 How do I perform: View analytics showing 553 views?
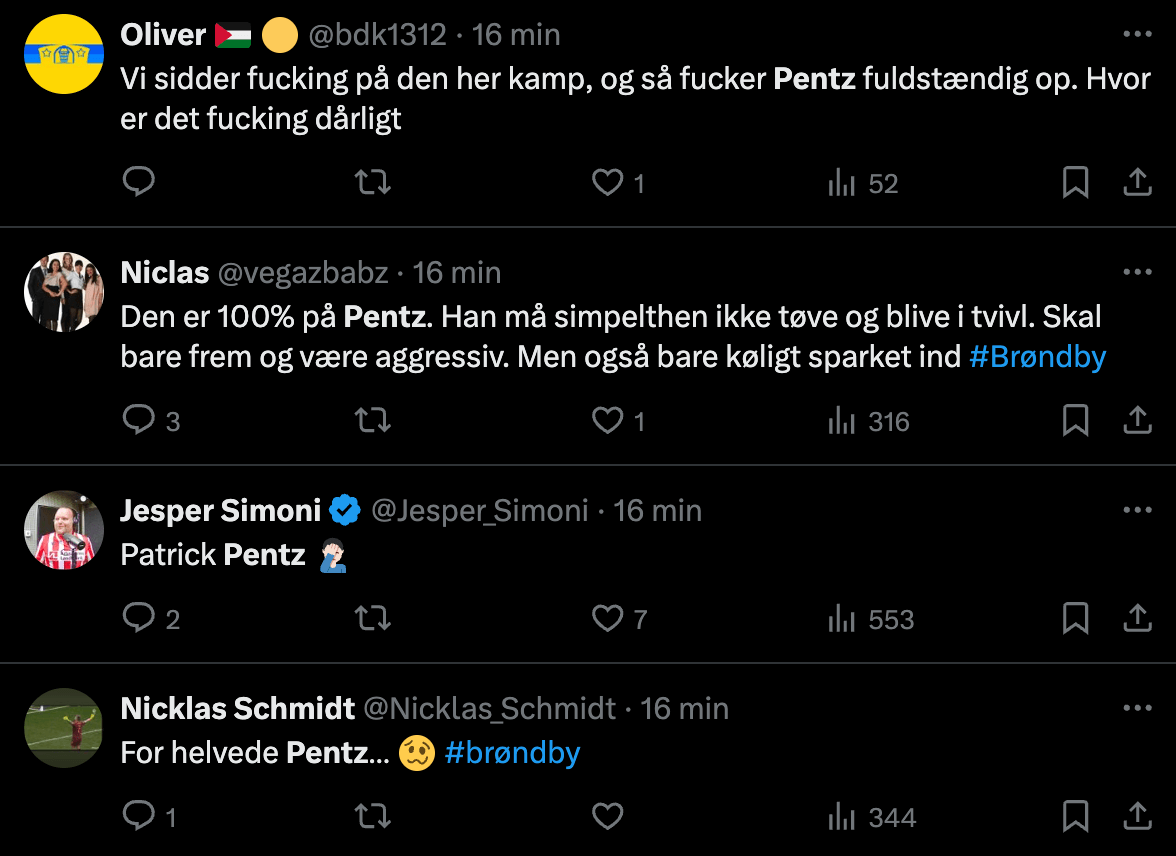click(871, 619)
